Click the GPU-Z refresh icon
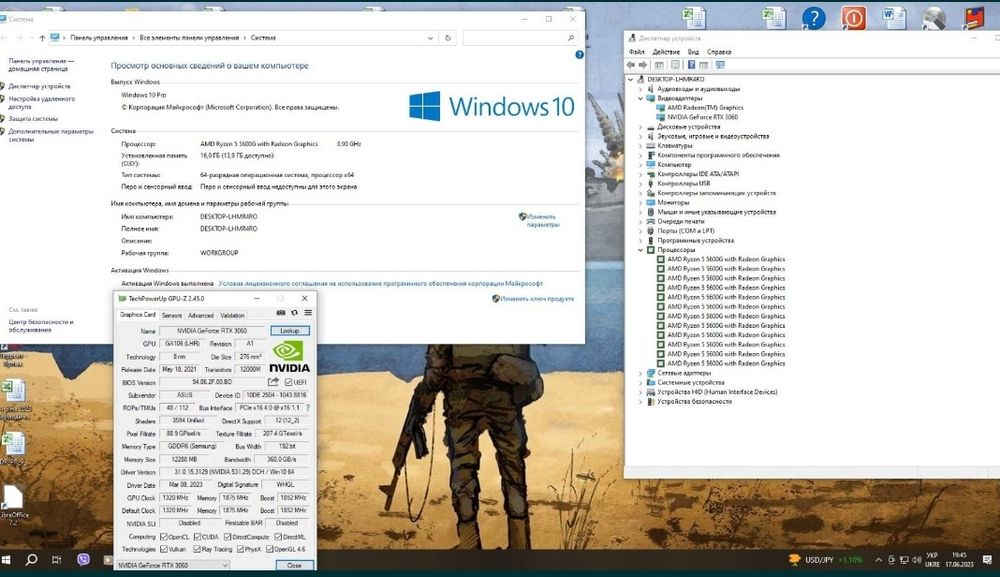 [x=294, y=313]
